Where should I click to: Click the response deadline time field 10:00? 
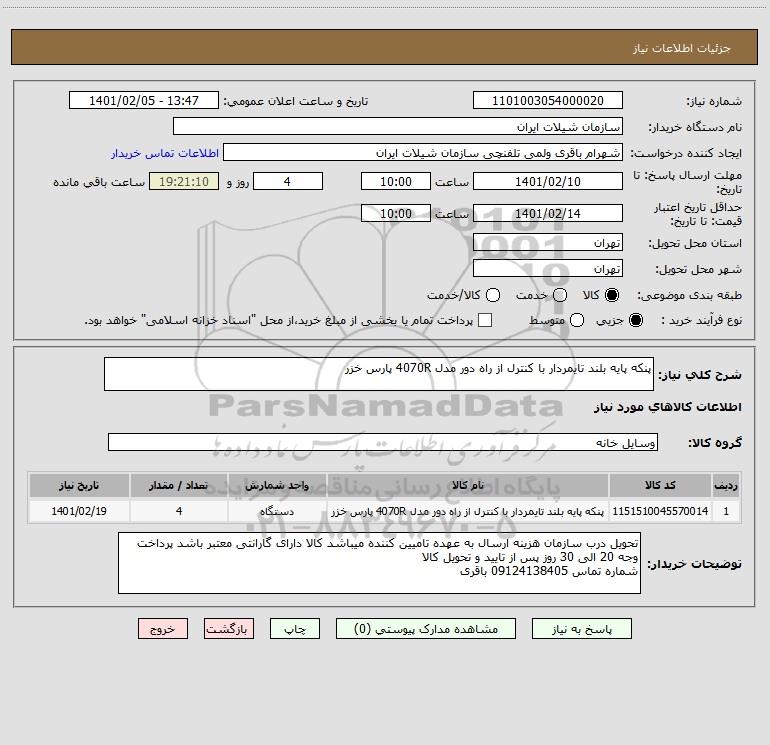click(396, 182)
